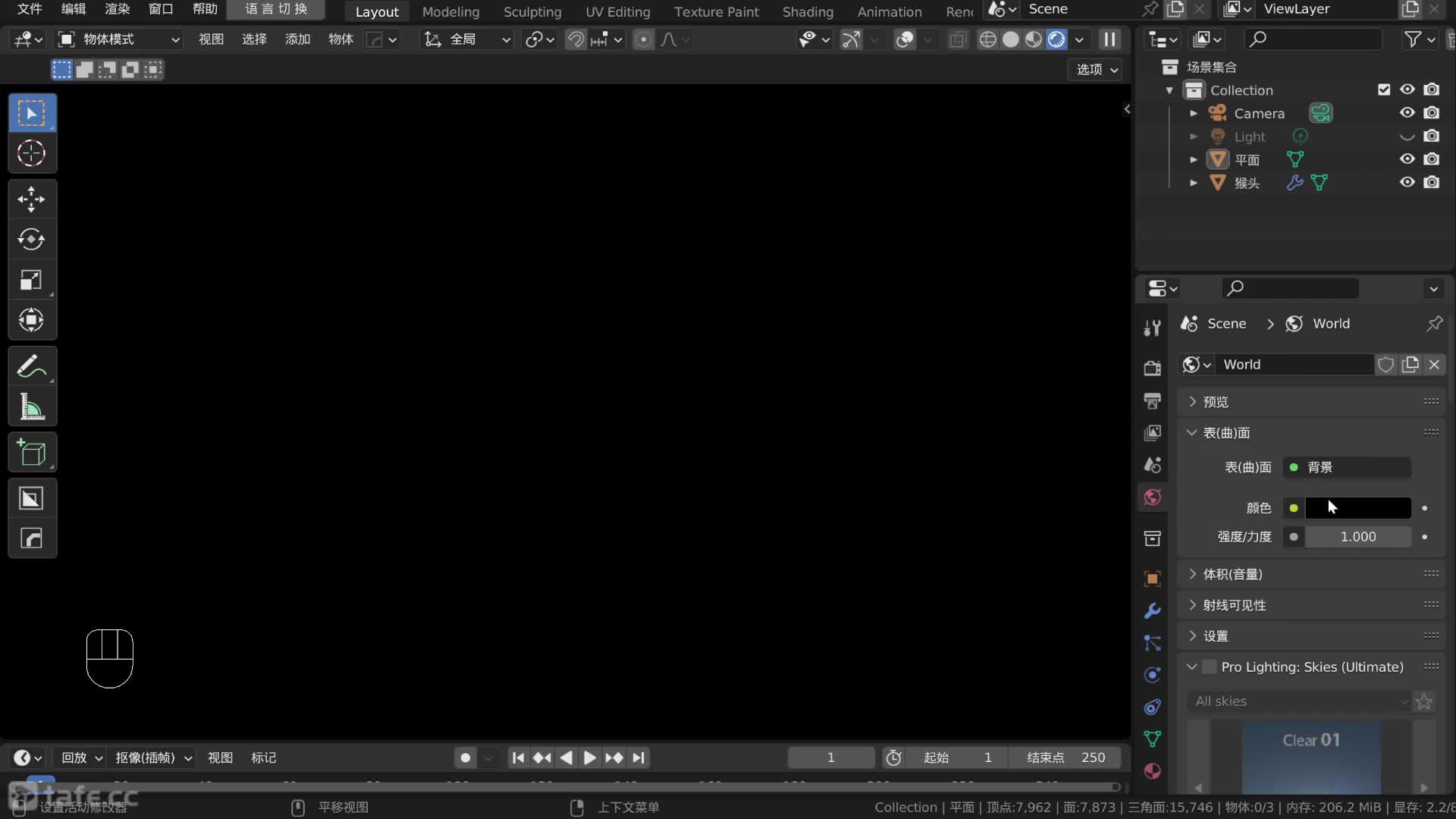Open the World properties tab

click(1152, 497)
